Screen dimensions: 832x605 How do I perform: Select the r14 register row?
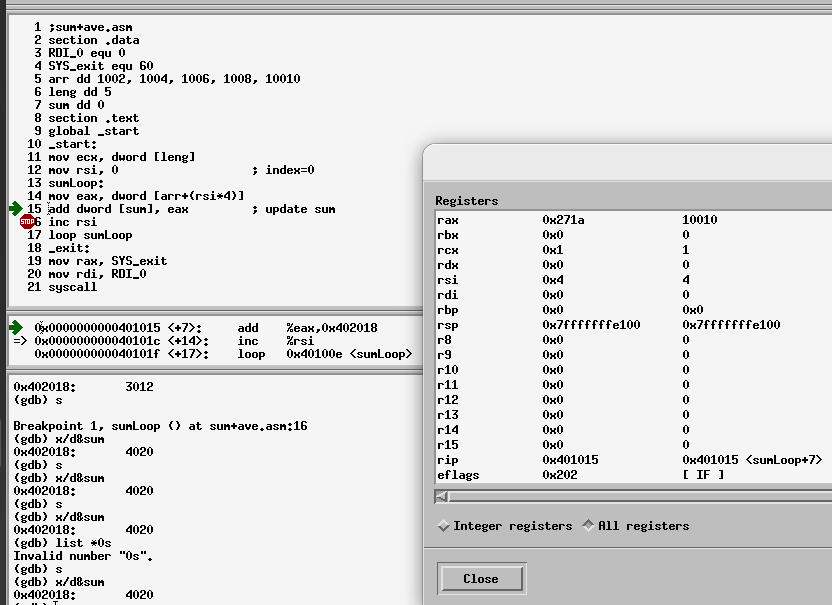point(634,430)
